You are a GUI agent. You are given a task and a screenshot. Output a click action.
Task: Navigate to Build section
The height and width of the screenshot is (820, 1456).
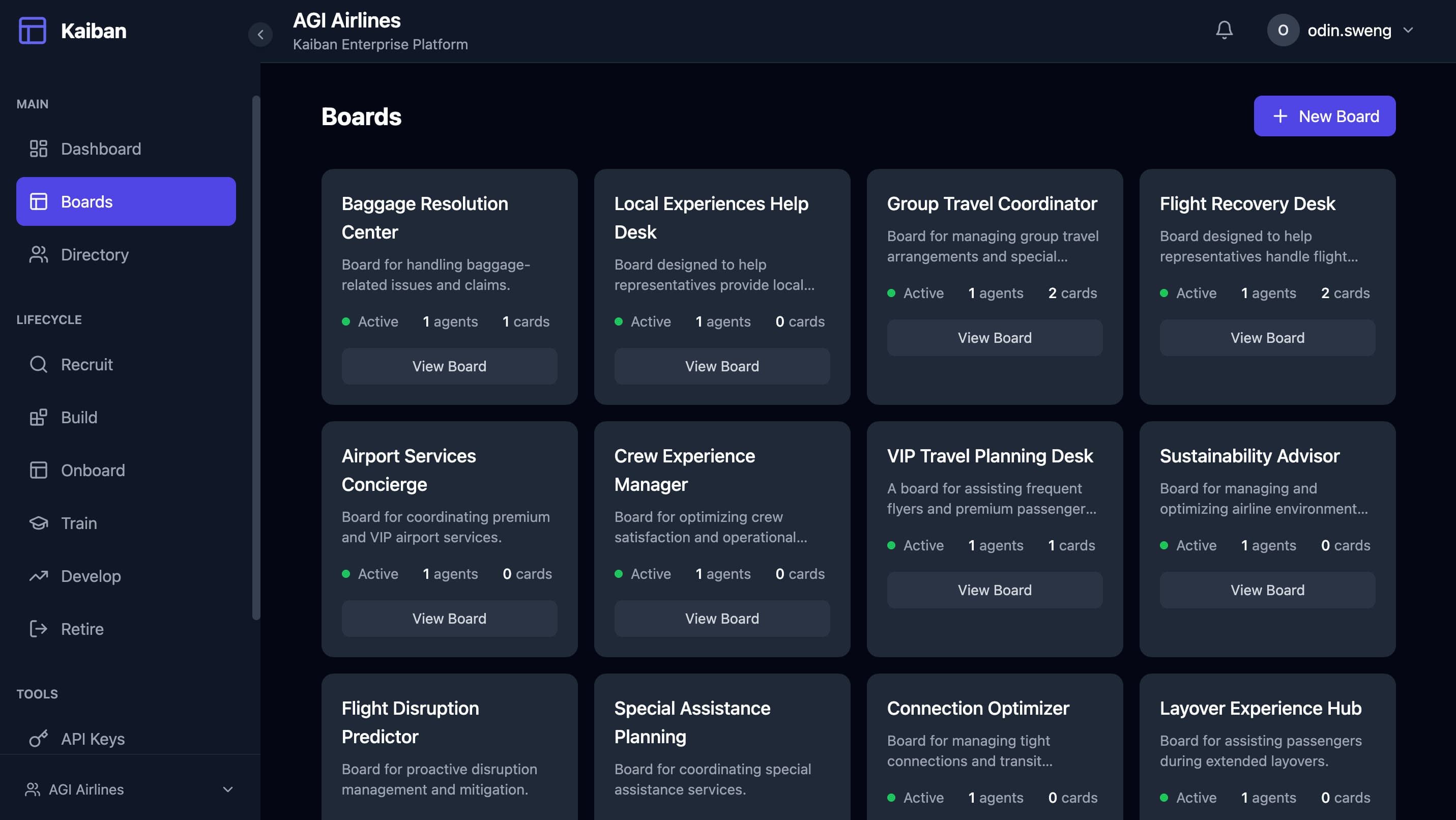(126, 418)
